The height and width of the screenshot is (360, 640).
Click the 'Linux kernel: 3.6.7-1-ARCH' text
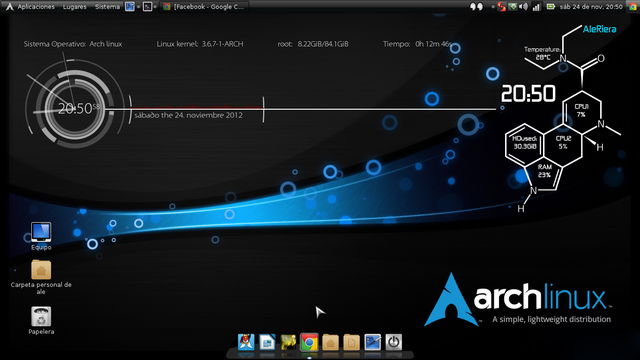click(x=200, y=44)
